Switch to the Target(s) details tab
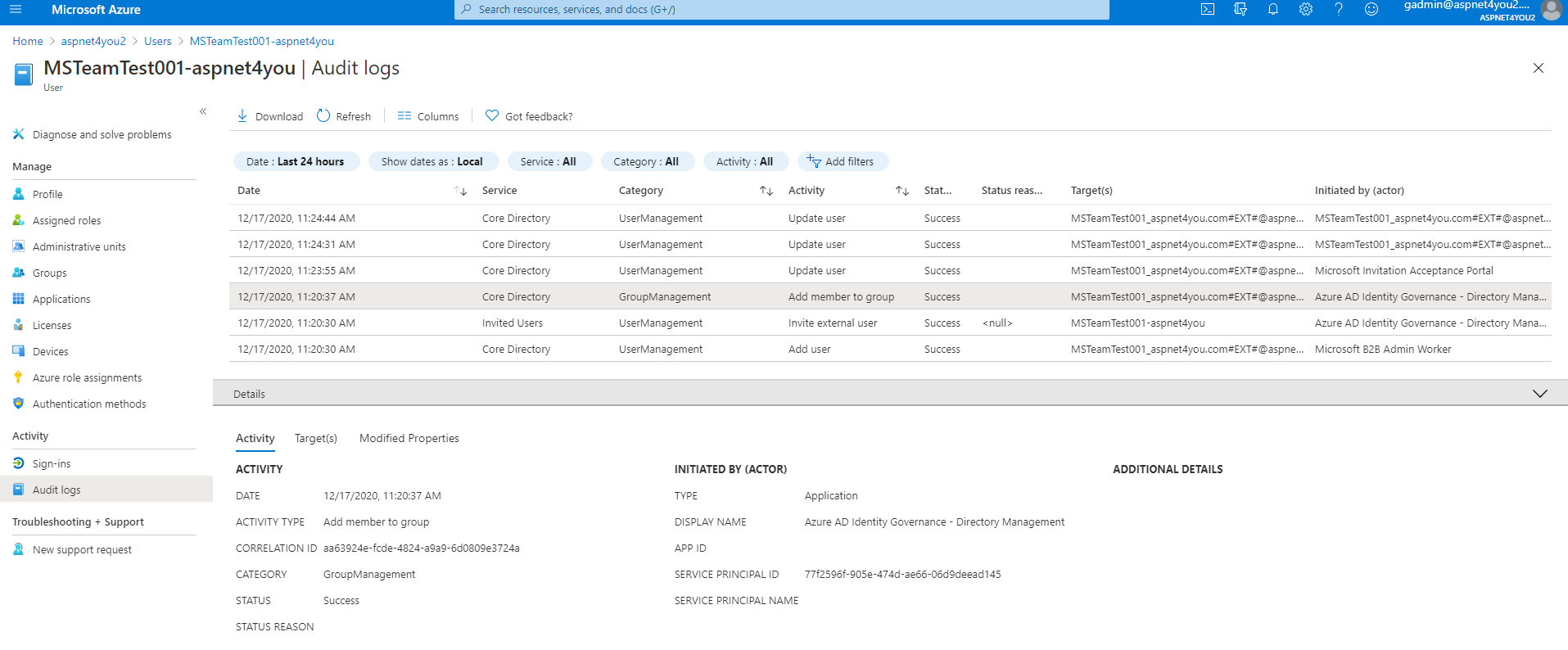This screenshot has height=650, width=1568. (x=316, y=438)
